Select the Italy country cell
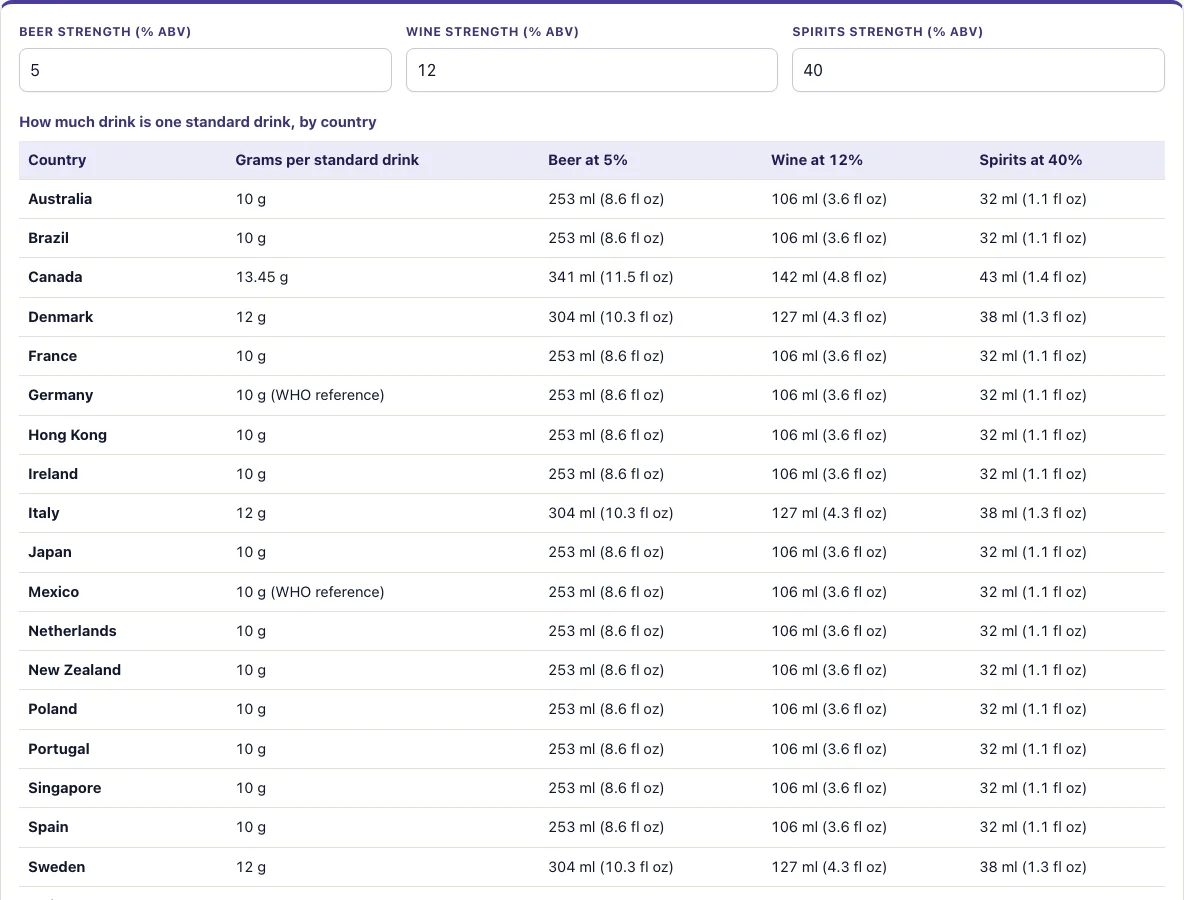Image resolution: width=1184 pixels, height=900 pixels. pos(44,513)
